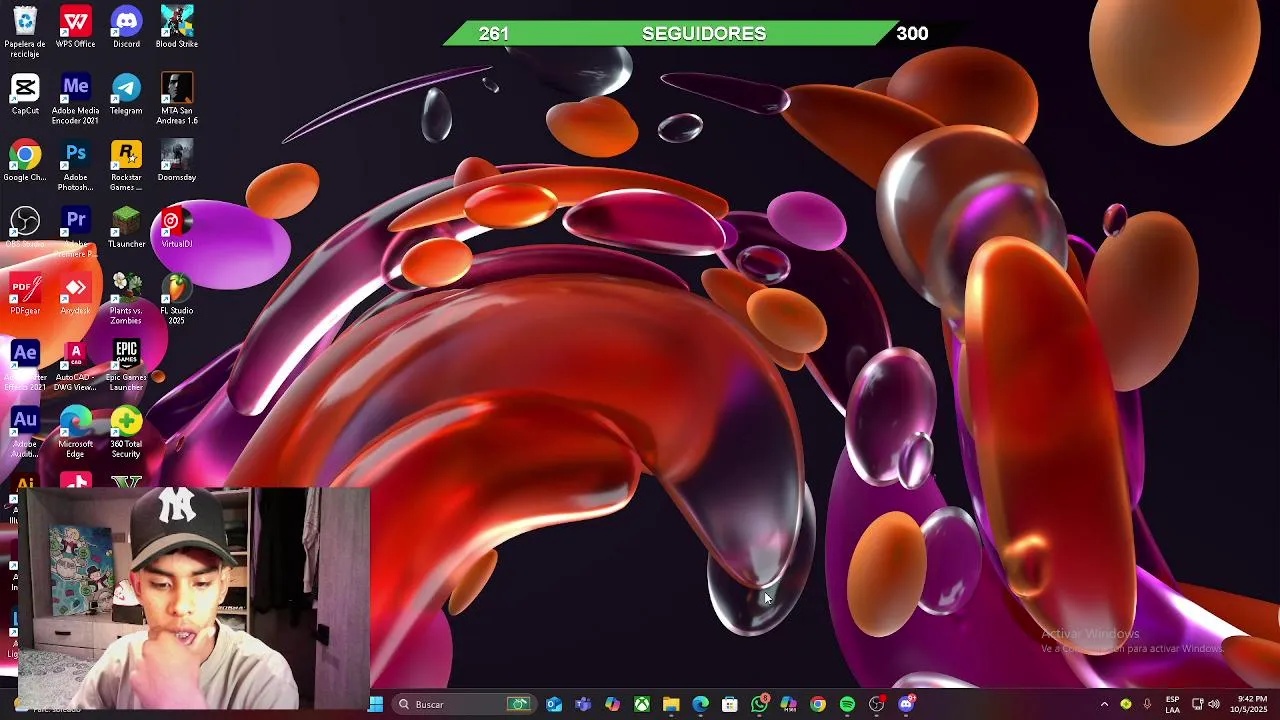This screenshot has width=1280, height=720.
Task: Select the Rockstar Games Launcher icon
Action: pos(126,165)
